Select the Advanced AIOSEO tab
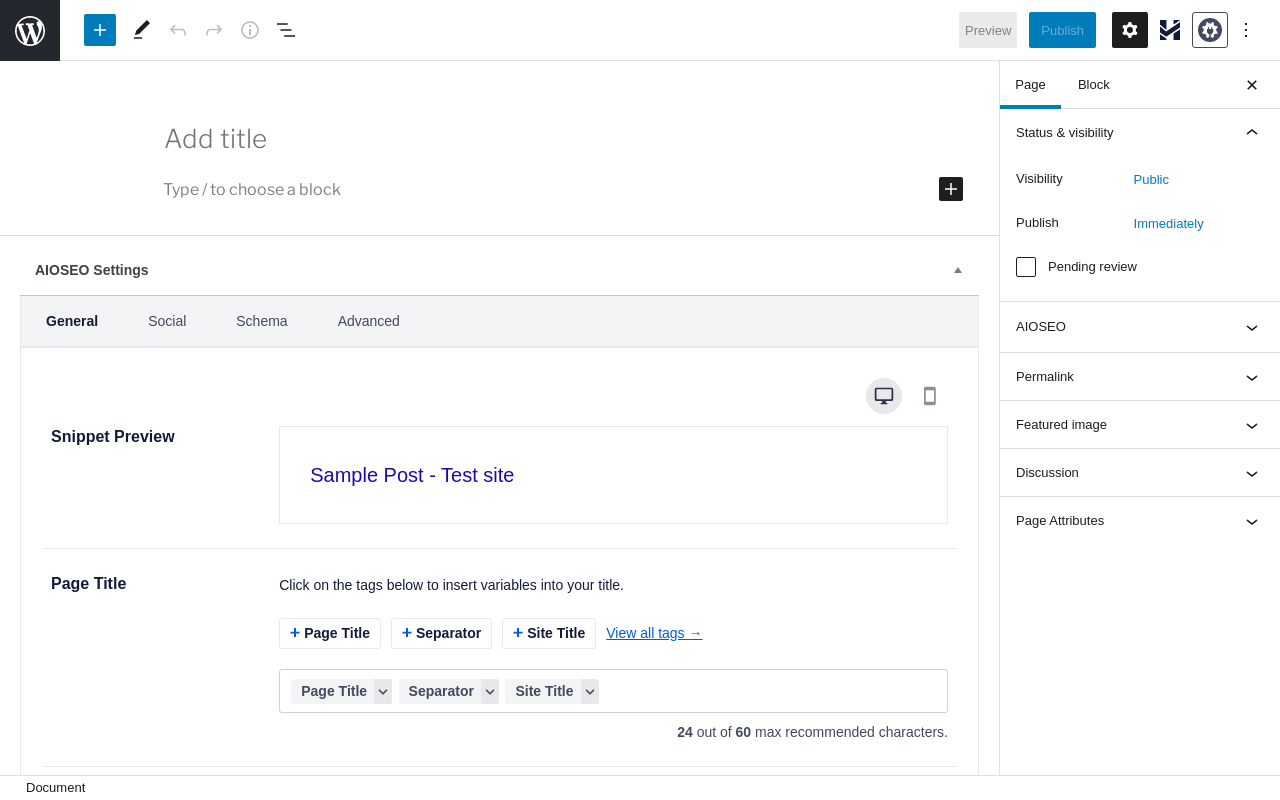 pyautogui.click(x=369, y=321)
